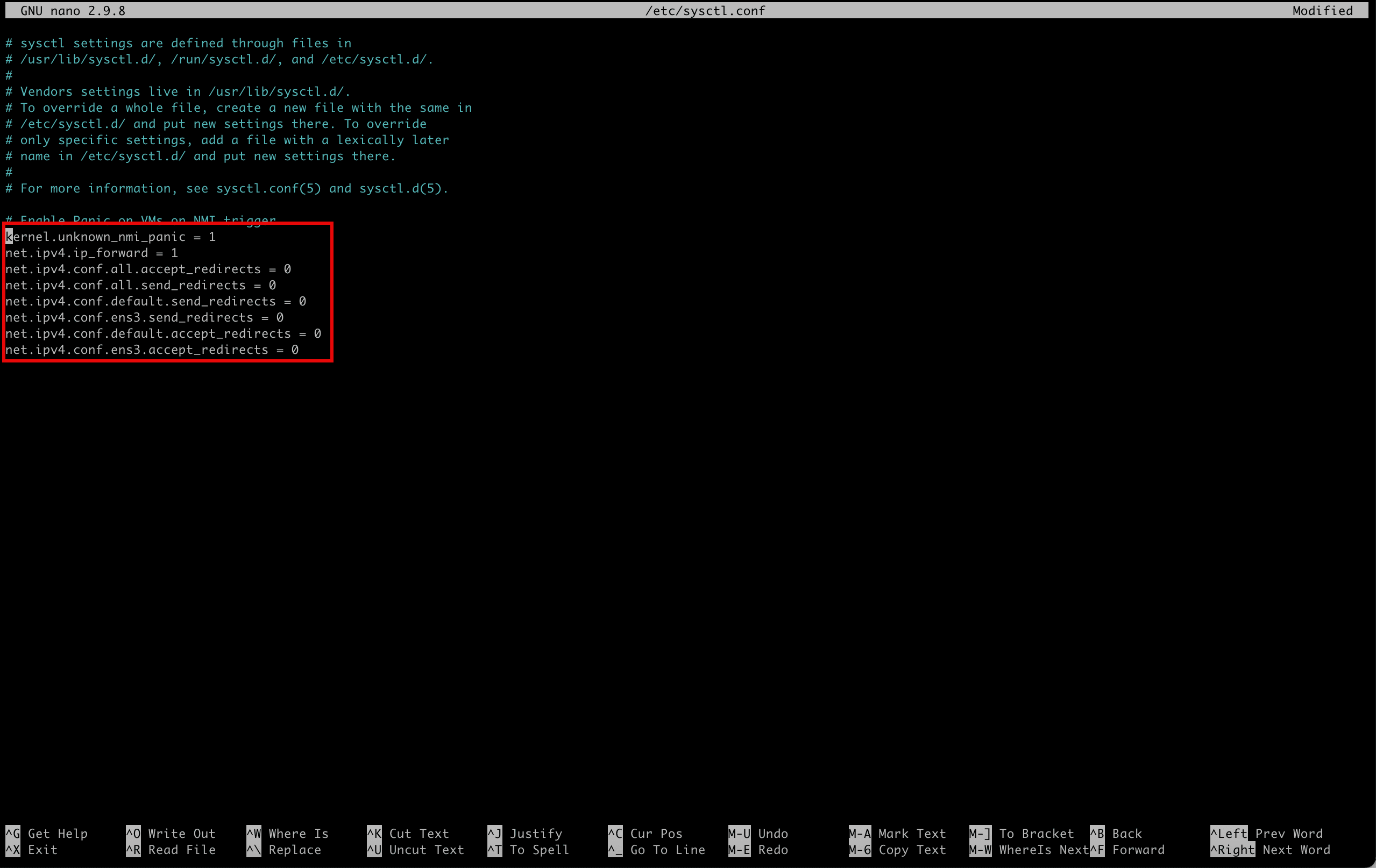Click the M-E Redo shortcut
Screen dimensions: 1376x868
pyautogui.click(x=758, y=849)
